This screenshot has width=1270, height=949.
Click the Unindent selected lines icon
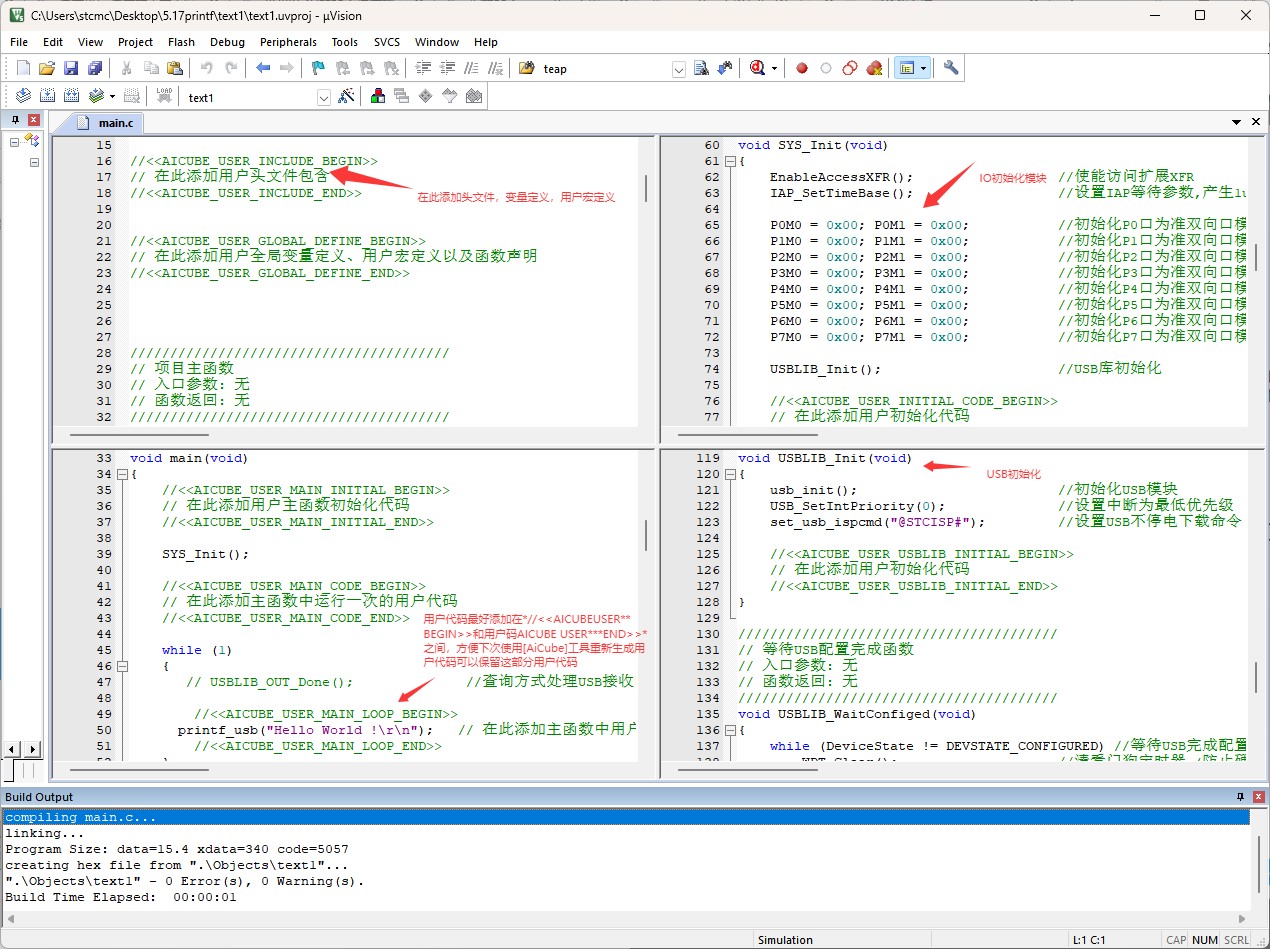[447, 68]
